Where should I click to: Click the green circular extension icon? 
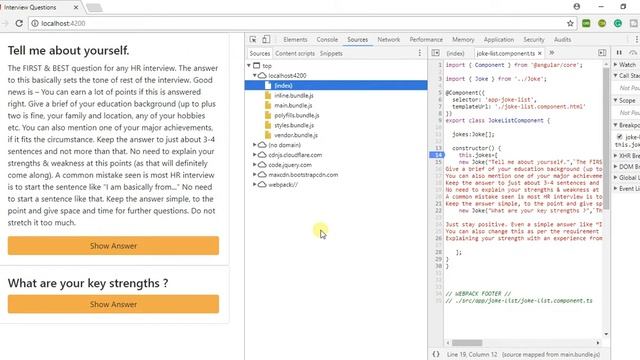click(x=618, y=23)
